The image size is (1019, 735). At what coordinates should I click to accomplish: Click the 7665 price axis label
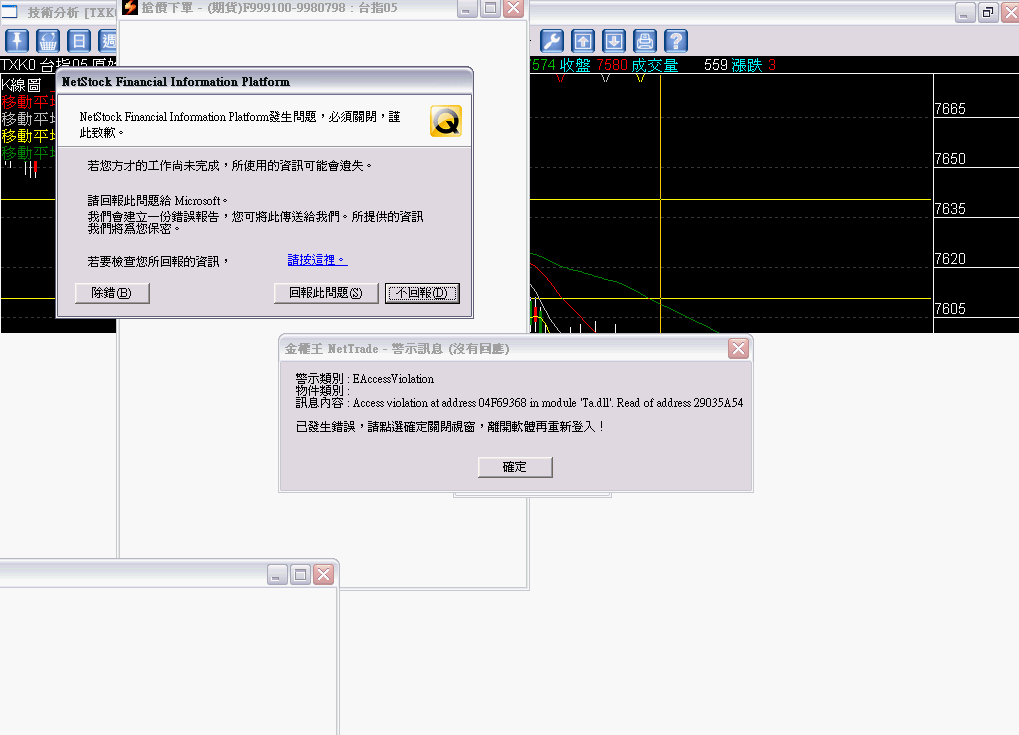[x=950, y=109]
